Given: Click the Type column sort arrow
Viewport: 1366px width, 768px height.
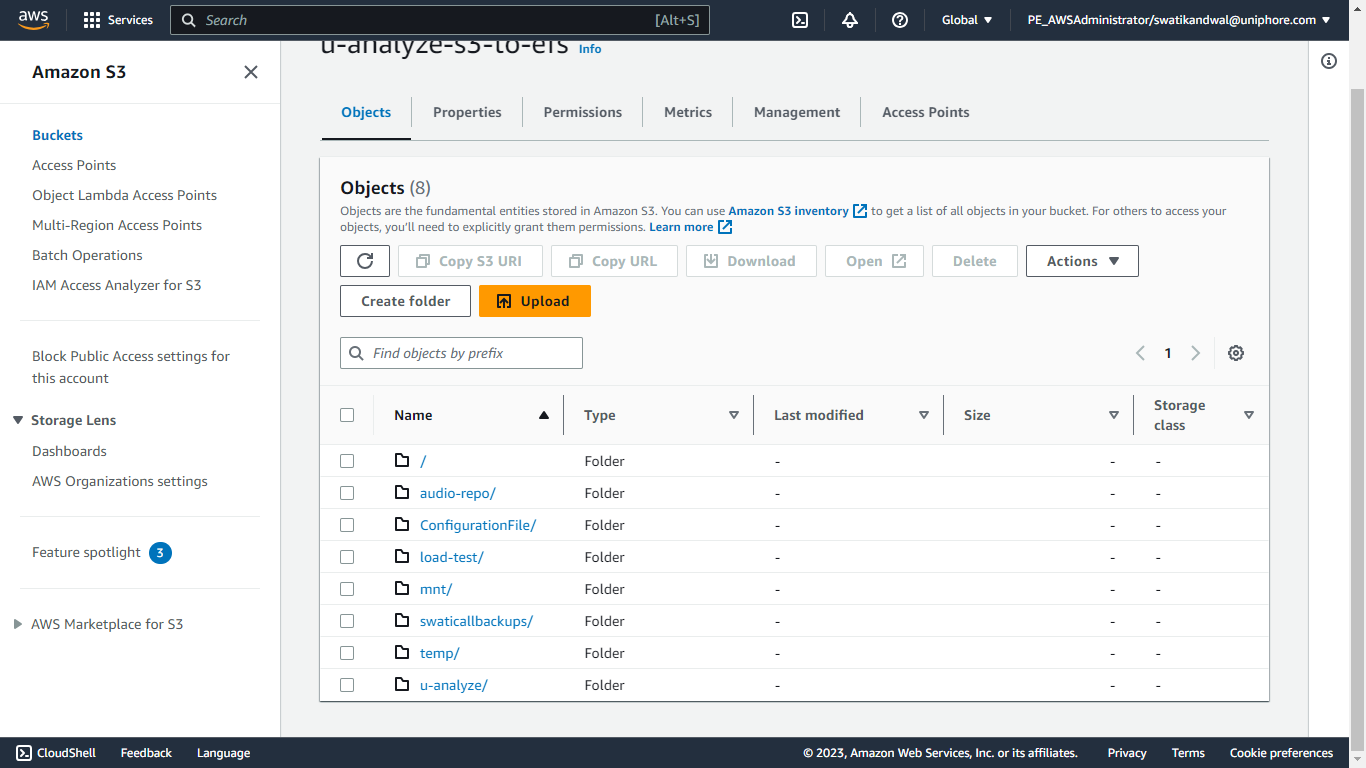Looking at the screenshot, I should 734,415.
